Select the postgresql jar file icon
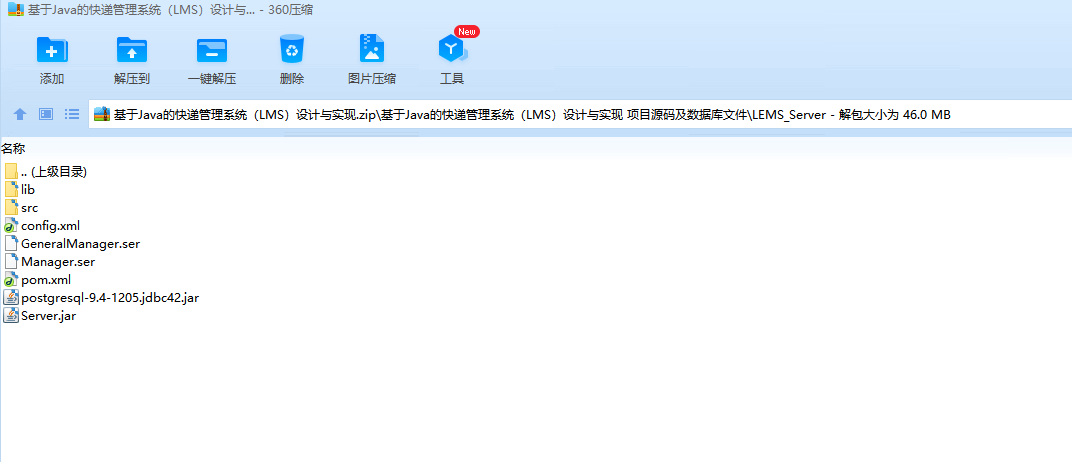1072x462 pixels. (11, 297)
